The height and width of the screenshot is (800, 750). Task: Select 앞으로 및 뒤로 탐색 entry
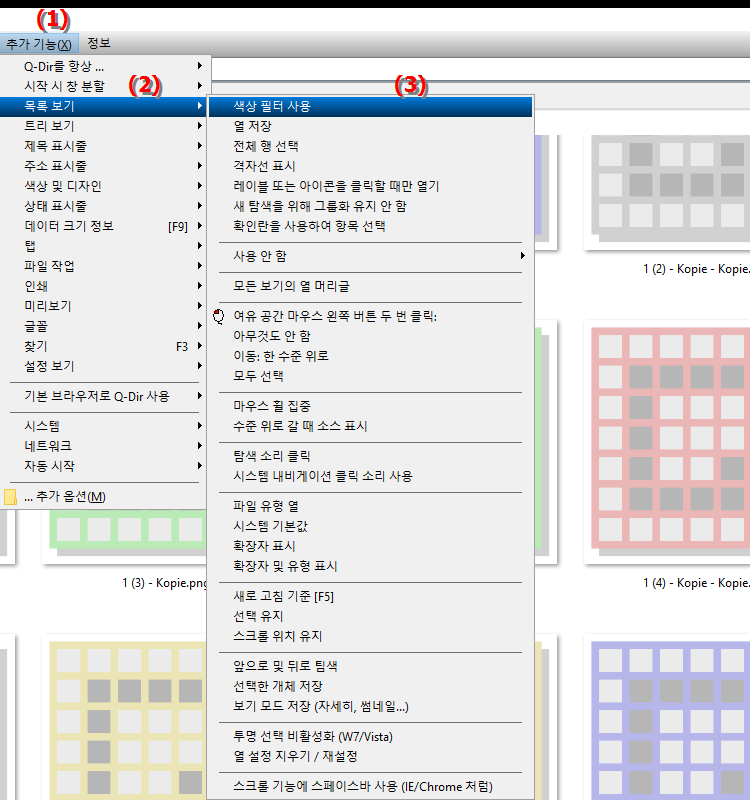[x=370, y=666]
